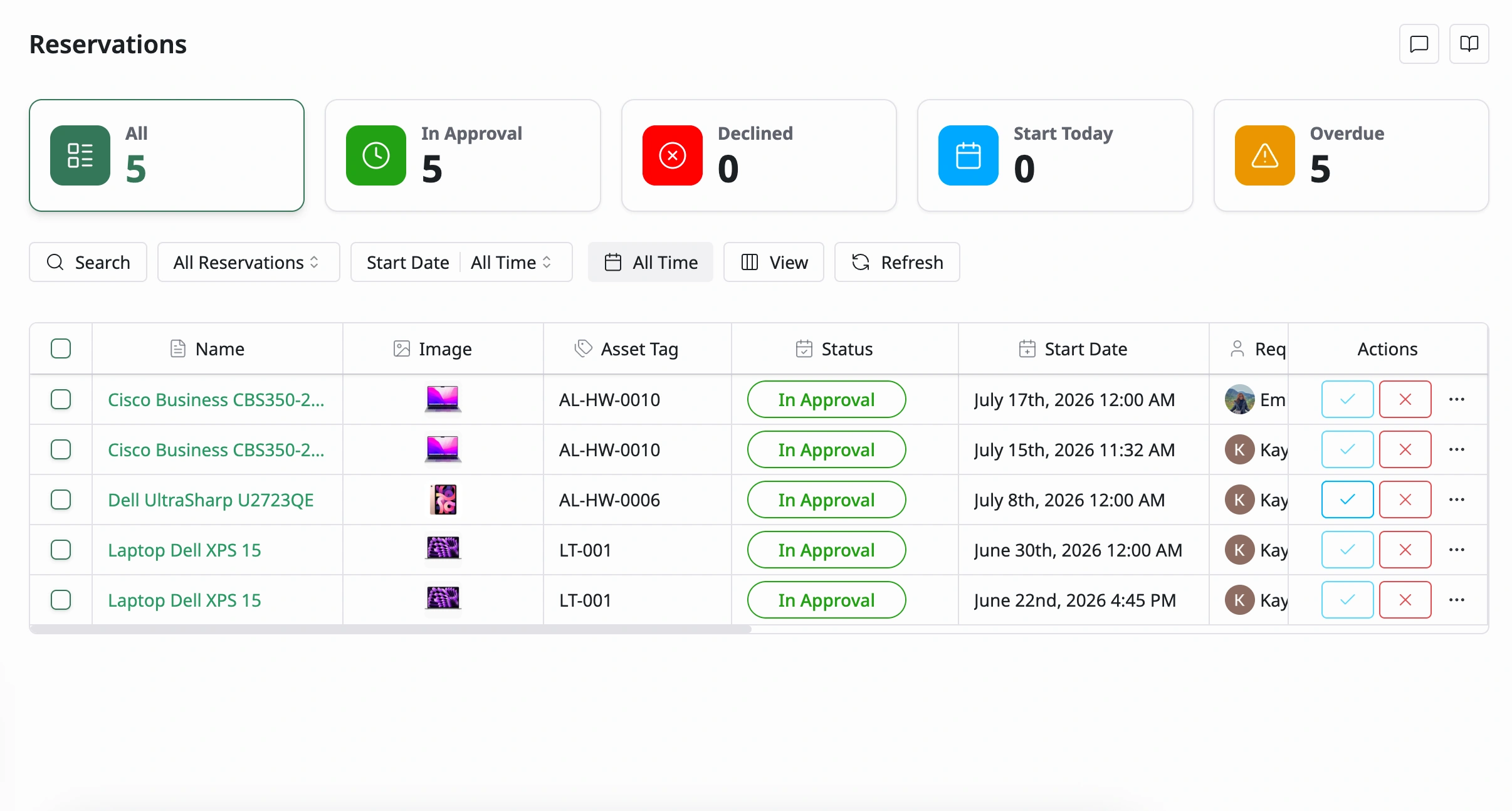This screenshot has width=1512, height=811.
Task: Click the Refresh button
Action: [897, 262]
